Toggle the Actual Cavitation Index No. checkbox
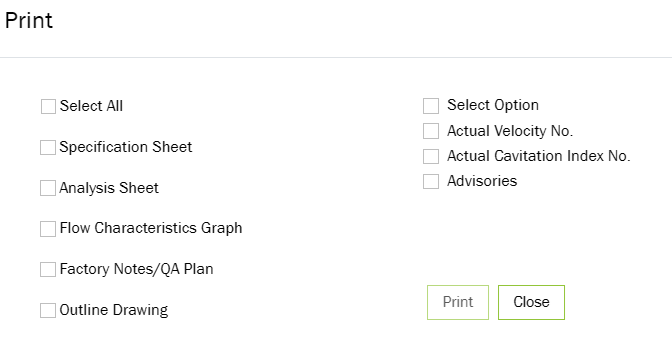Screen dimensions: 672x364 pyautogui.click(x=431, y=156)
